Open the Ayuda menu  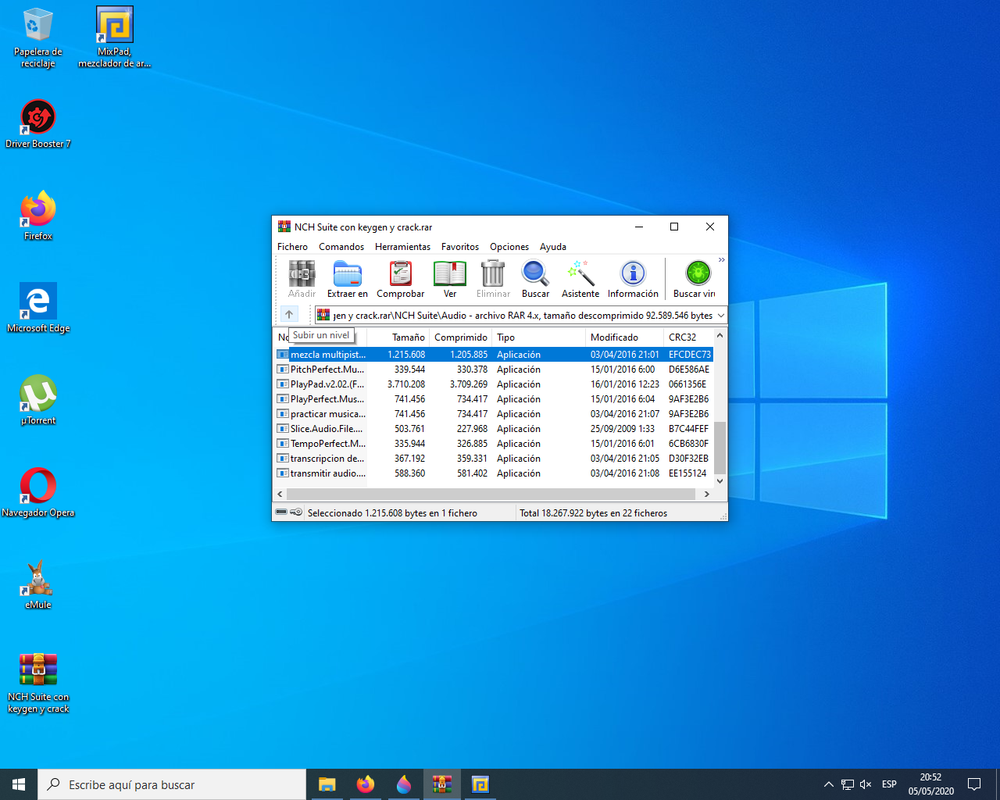click(553, 246)
